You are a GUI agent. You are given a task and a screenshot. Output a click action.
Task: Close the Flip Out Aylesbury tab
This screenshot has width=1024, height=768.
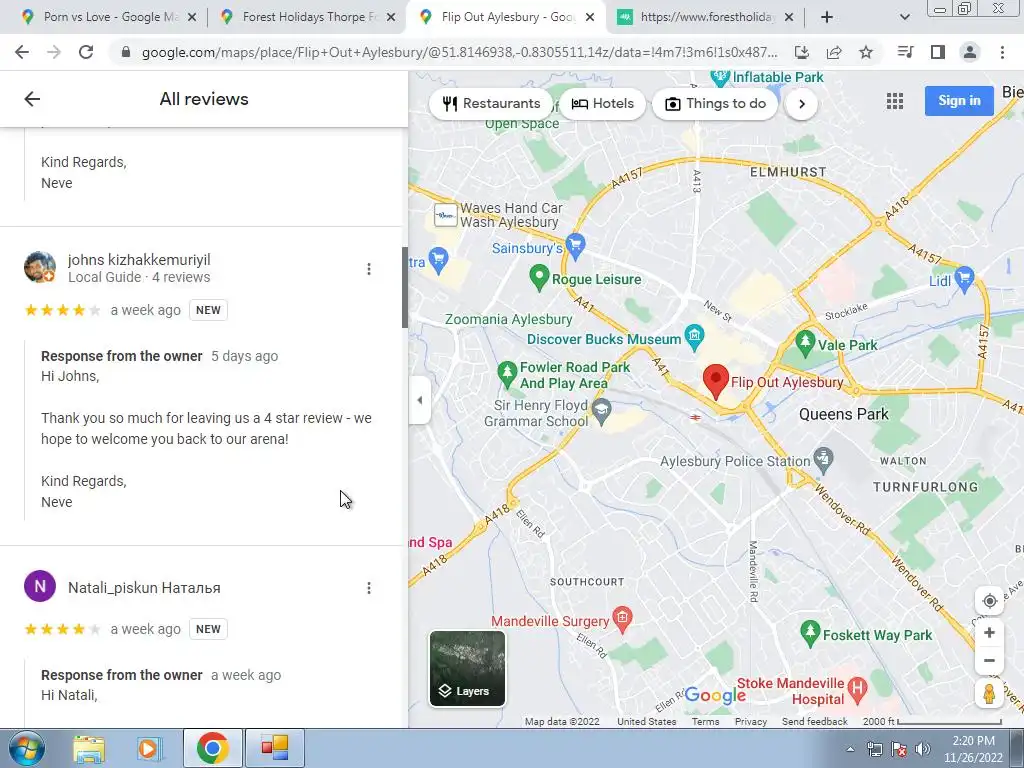click(590, 18)
